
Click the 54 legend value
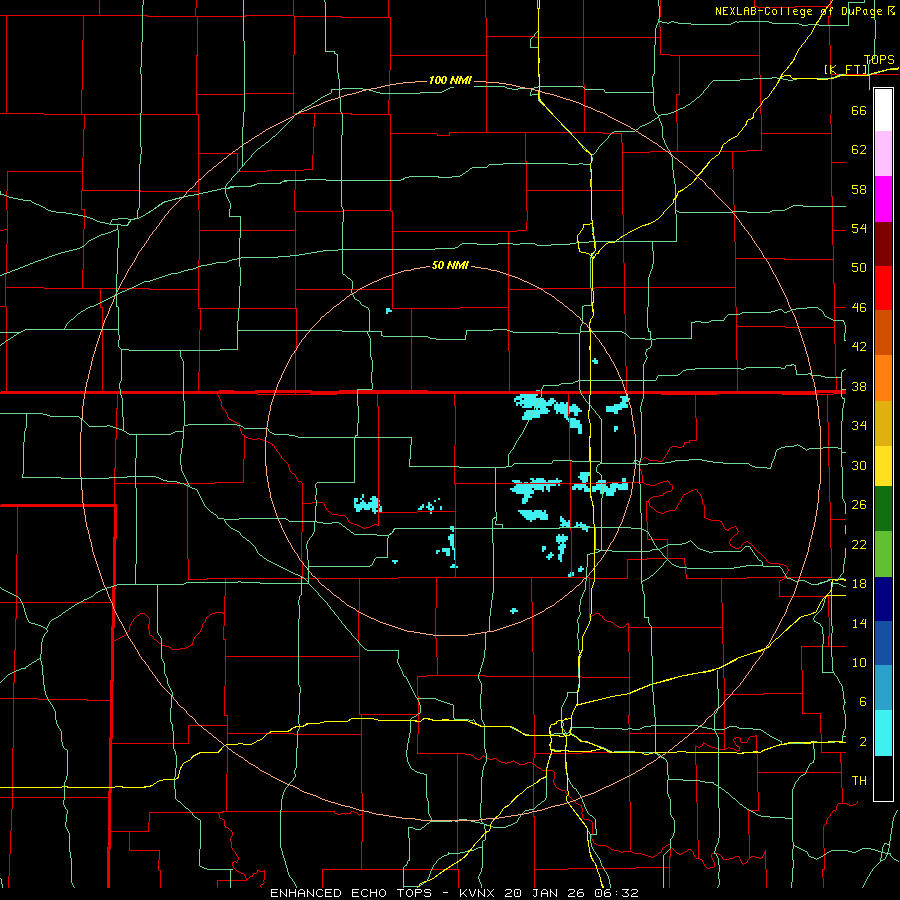pyautogui.click(x=859, y=228)
